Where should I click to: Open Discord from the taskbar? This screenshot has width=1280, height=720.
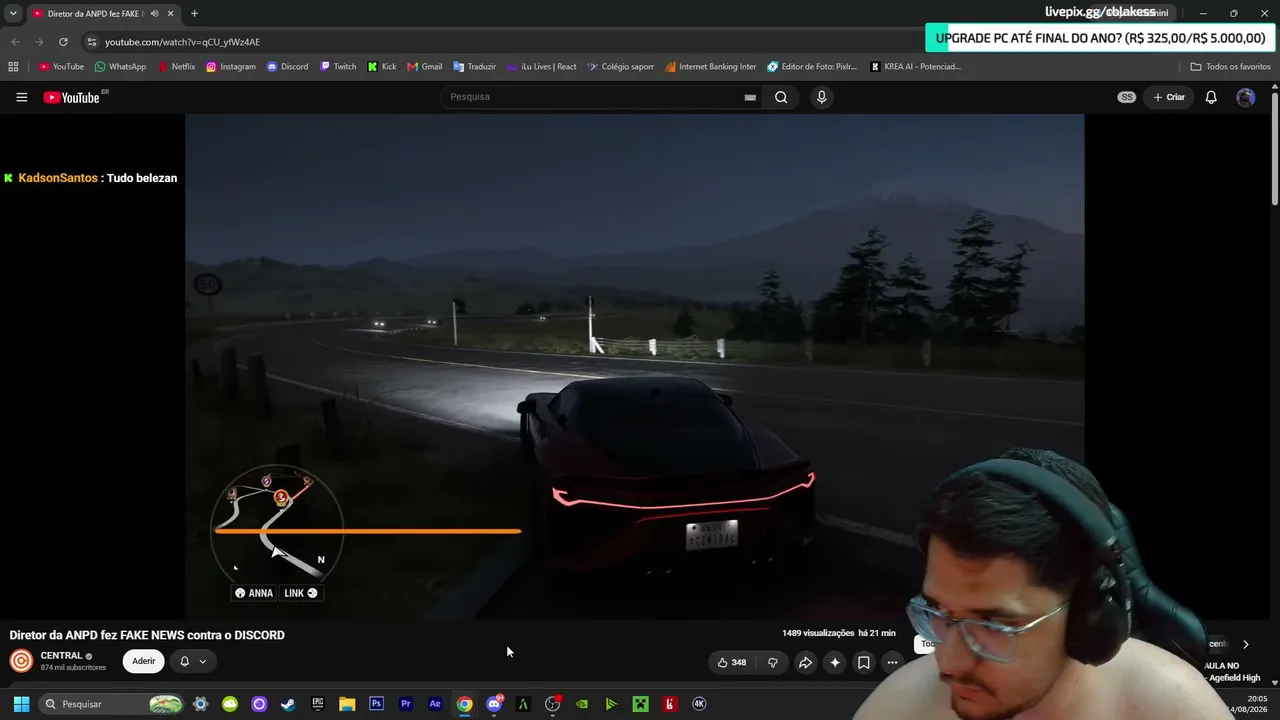(x=494, y=704)
